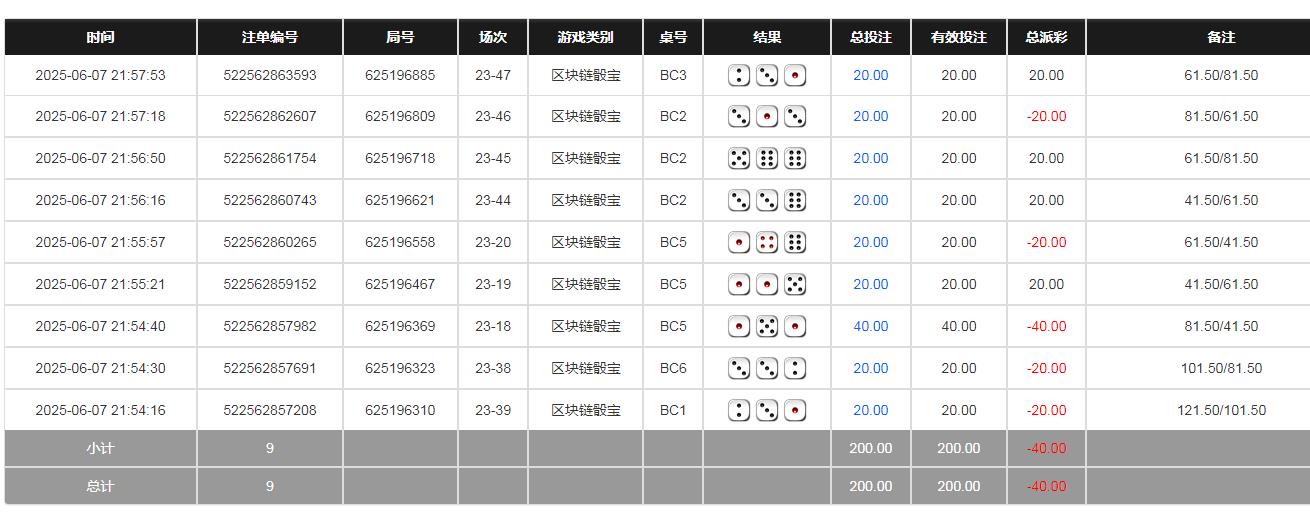Click the two die in round 625196885
The height and width of the screenshot is (527, 1310).
(x=739, y=75)
